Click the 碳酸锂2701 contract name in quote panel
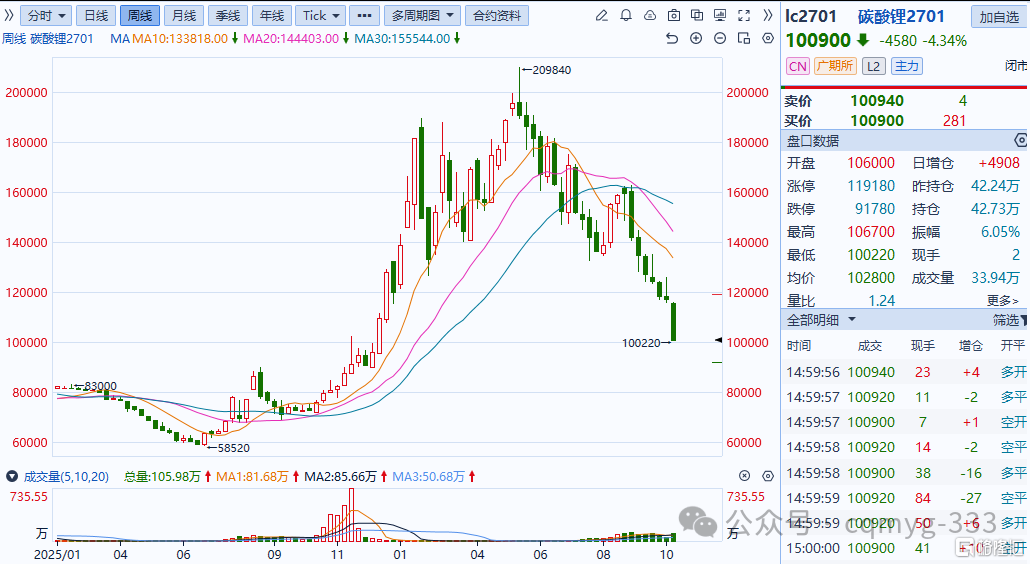 (x=901, y=16)
